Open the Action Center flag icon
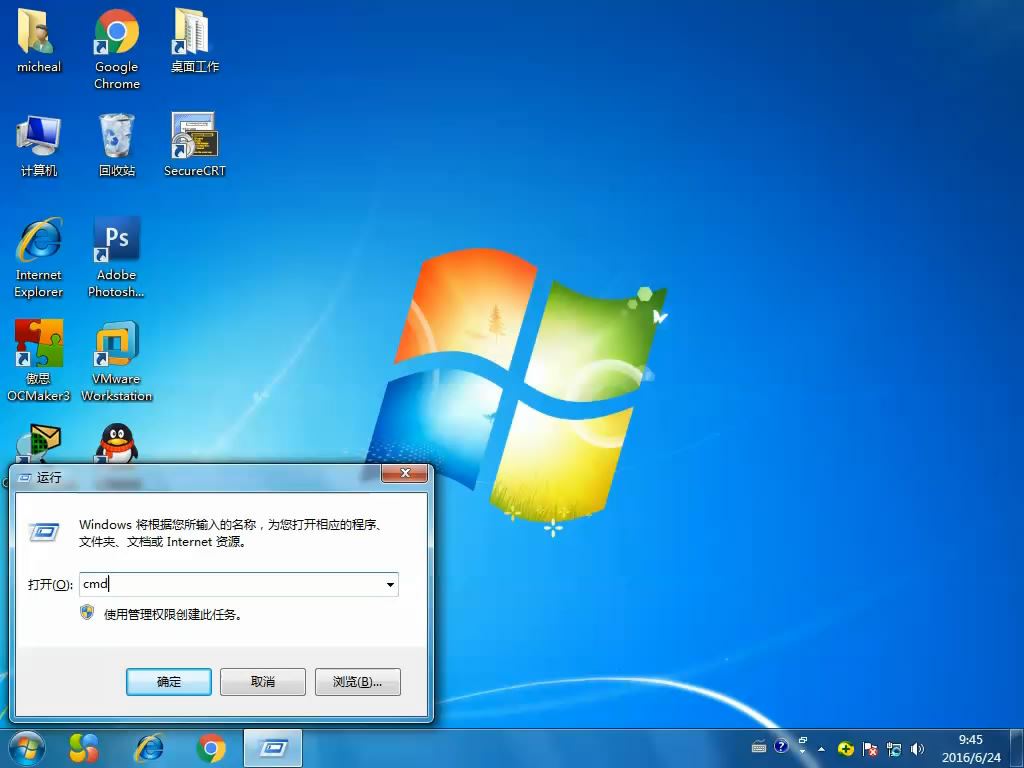 tap(870, 748)
